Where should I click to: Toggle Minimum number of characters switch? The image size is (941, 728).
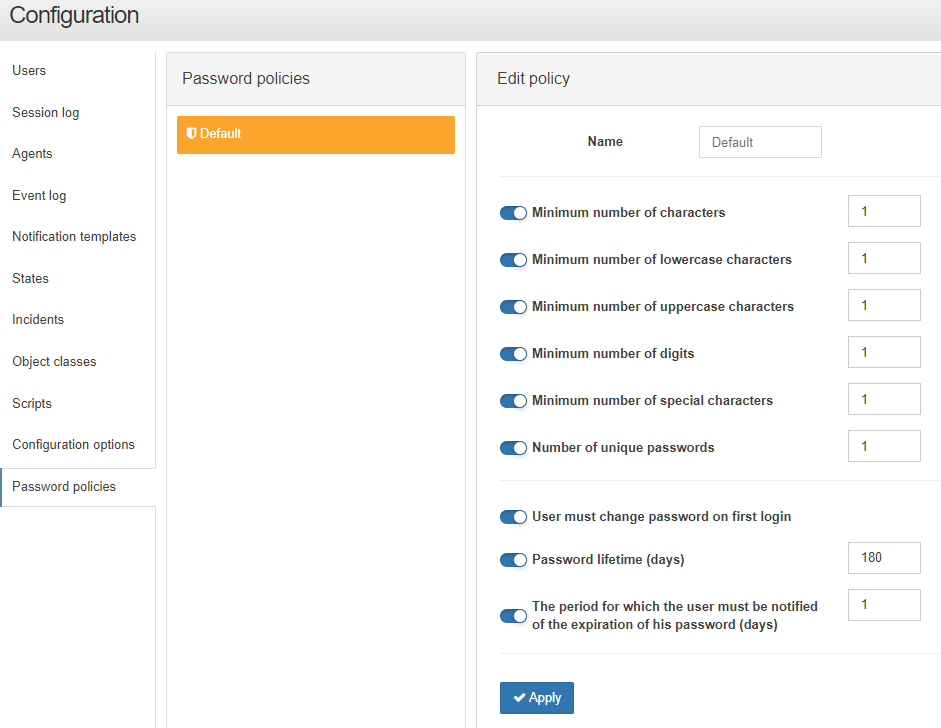click(x=513, y=213)
